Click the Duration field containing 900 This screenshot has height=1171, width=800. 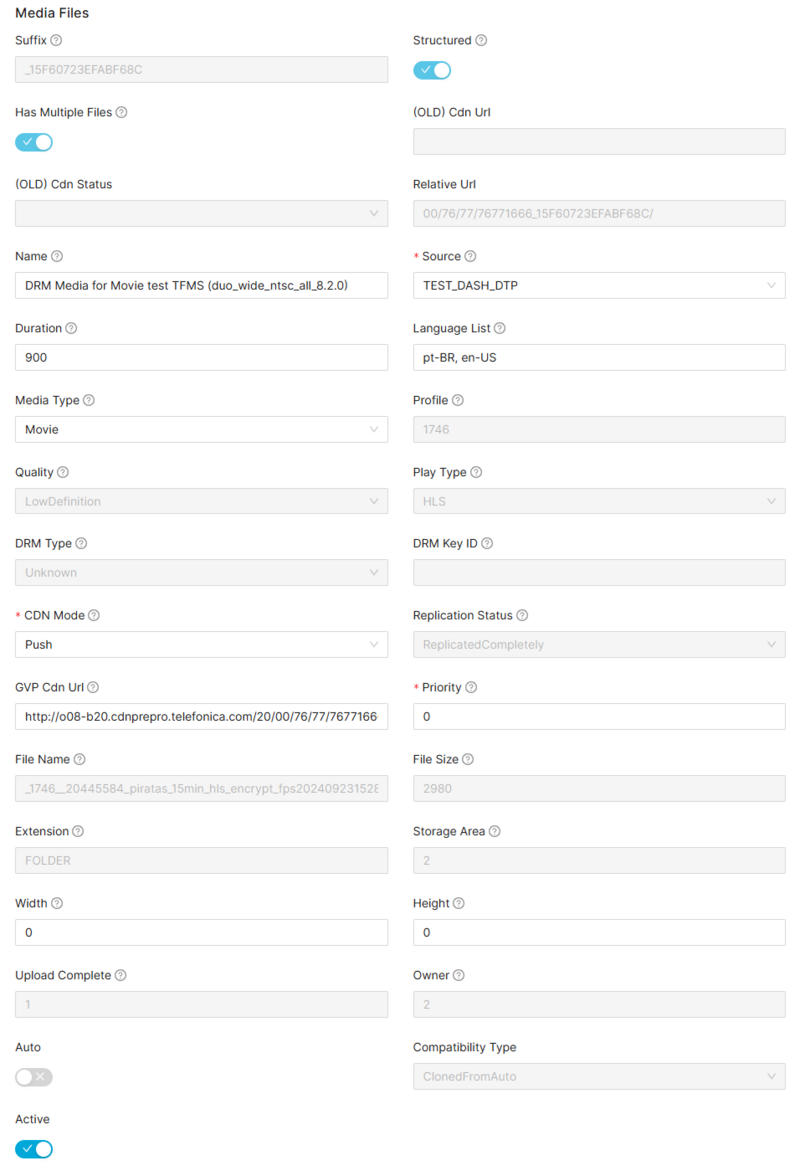[x=201, y=358]
